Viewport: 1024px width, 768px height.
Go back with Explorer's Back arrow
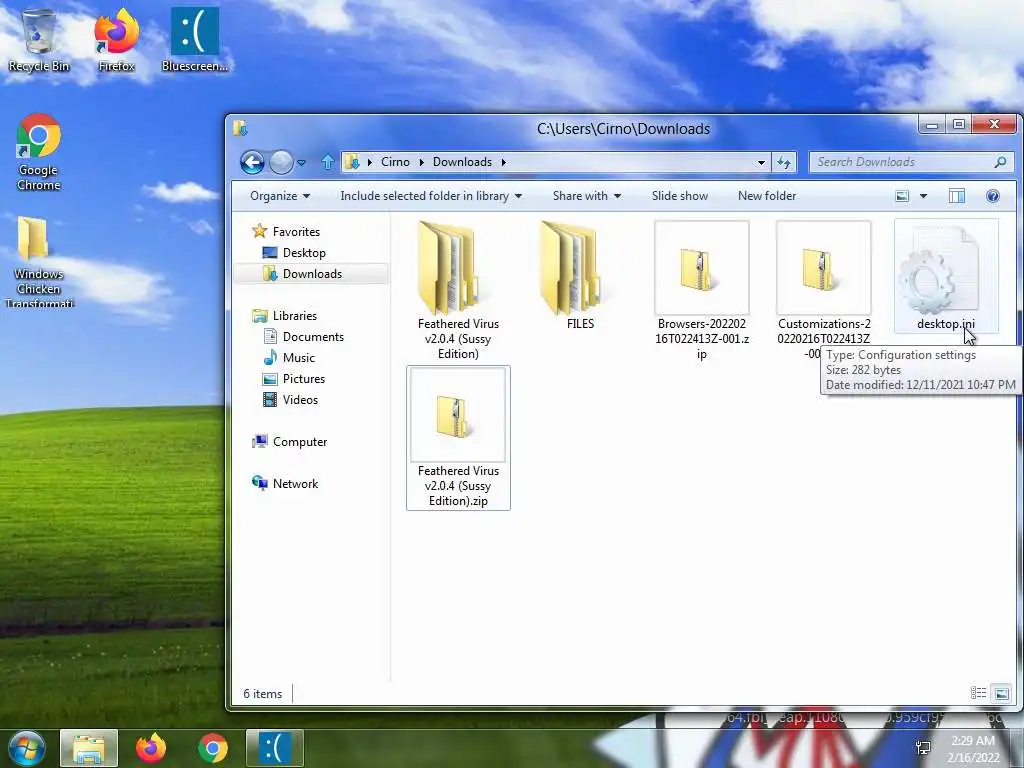tap(252, 162)
